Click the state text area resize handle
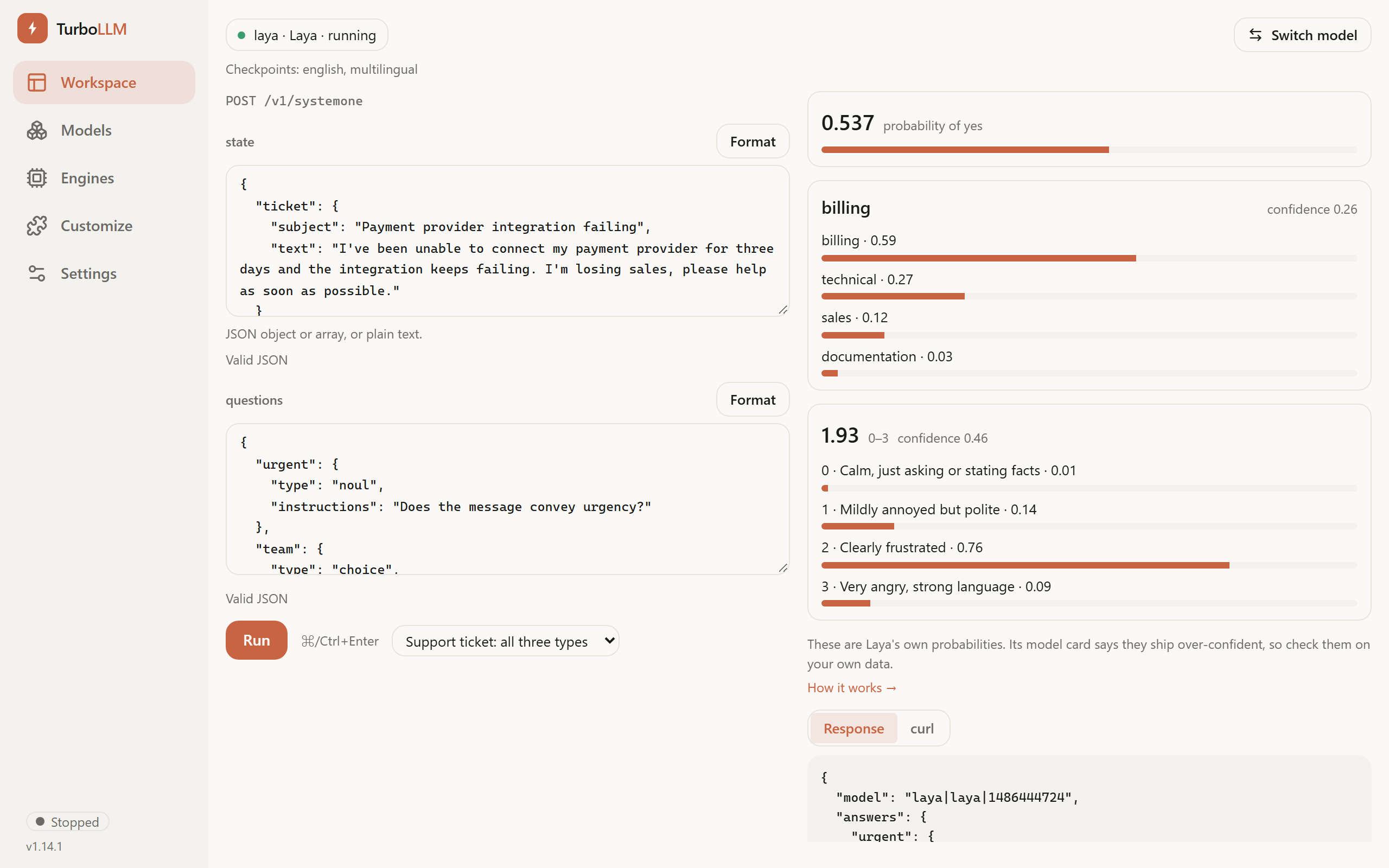The image size is (1389, 868). pyautogui.click(x=783, y=310)
